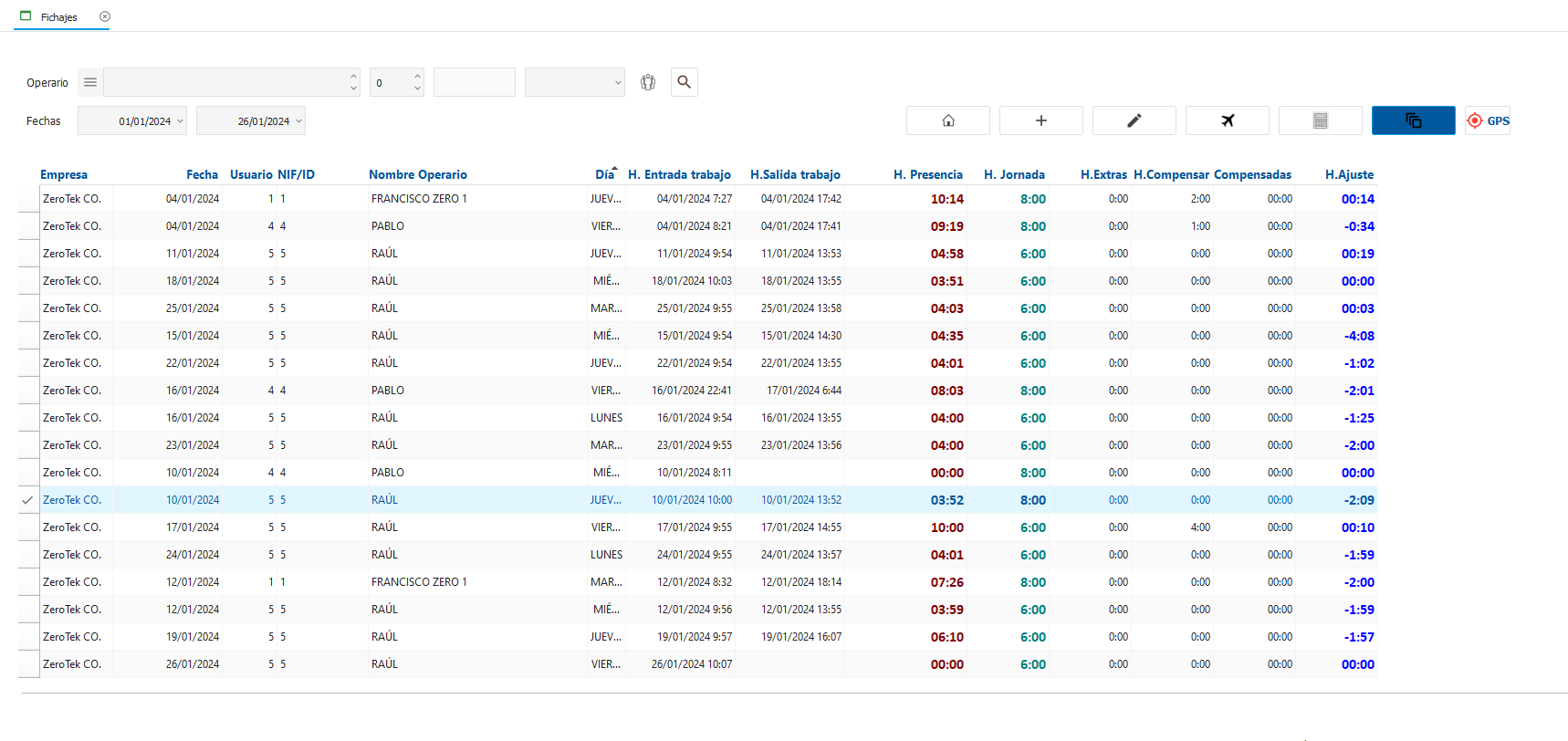Click the blue copy/duplicate button
Screen dimensions: 1568x741
coord(1413,120)
